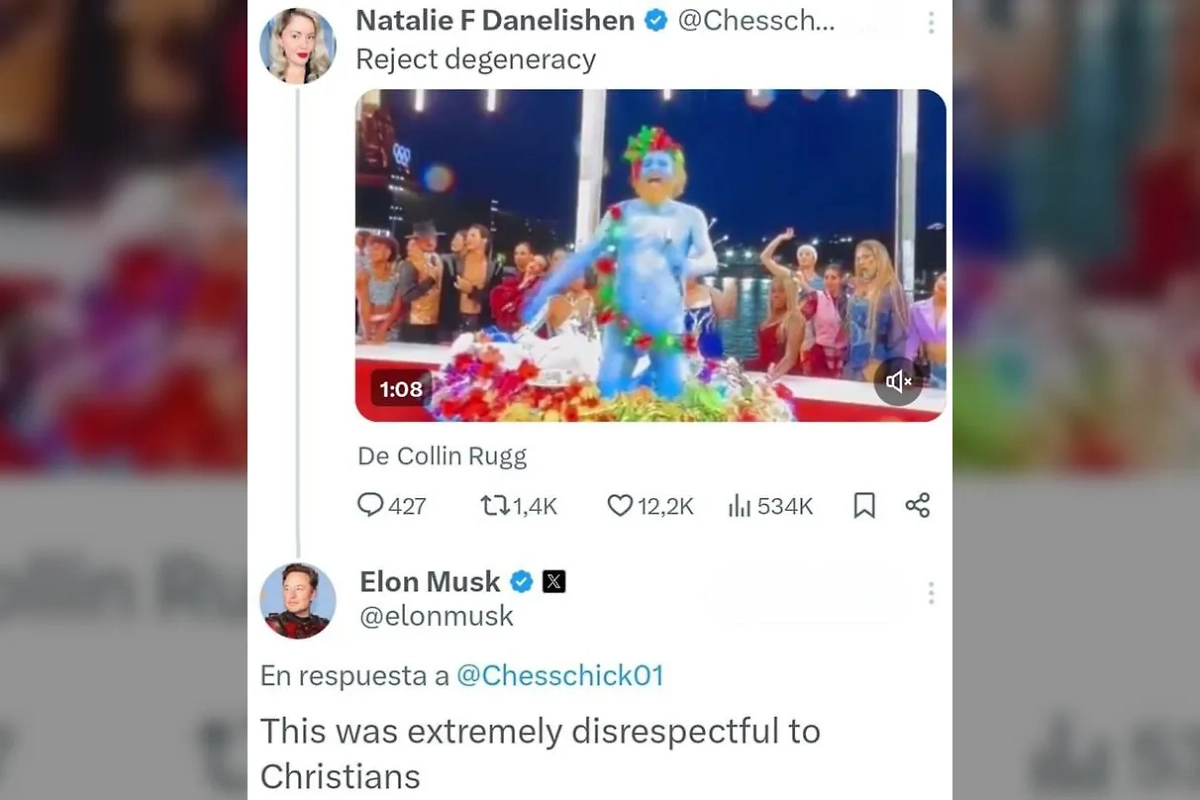Image resolution: width=1200 pixels, height=800 pixels.
Task: Open the Collin Rugg source link
Action: pos(442,456)
